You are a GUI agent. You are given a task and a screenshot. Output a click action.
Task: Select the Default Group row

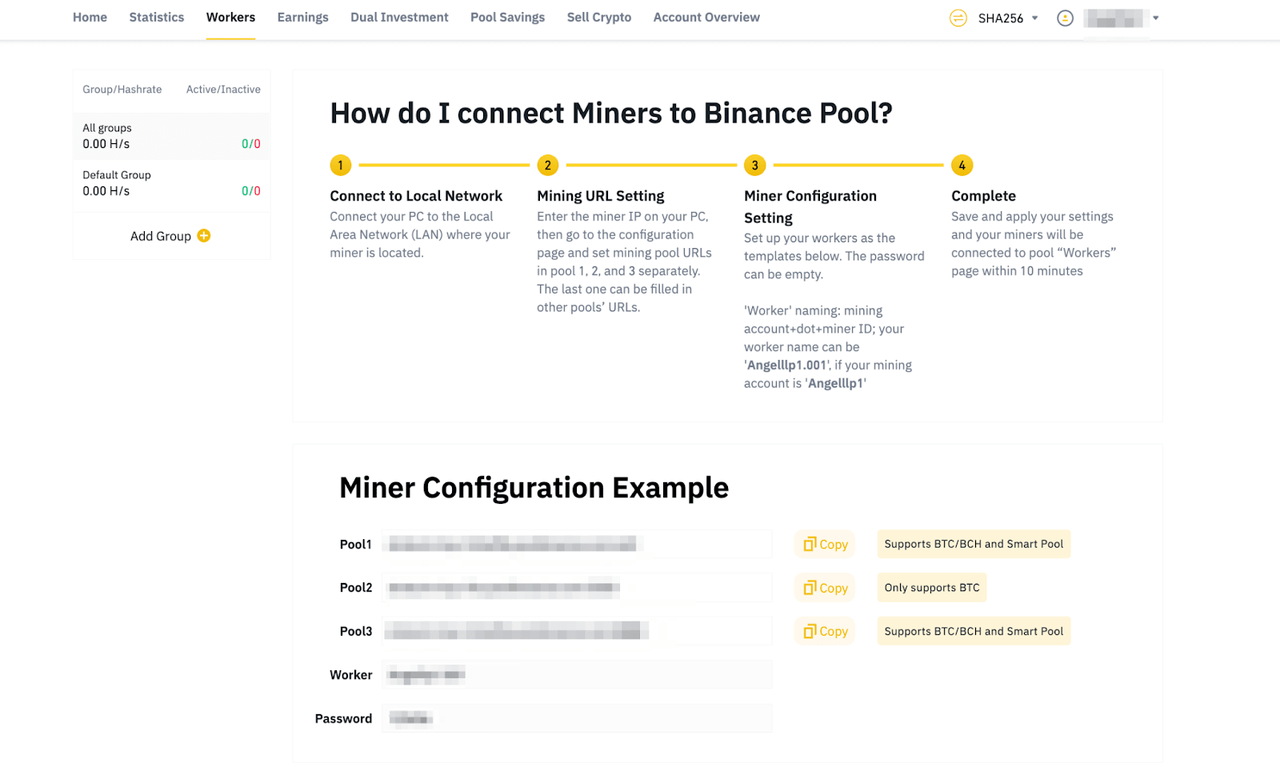point(171,183)
